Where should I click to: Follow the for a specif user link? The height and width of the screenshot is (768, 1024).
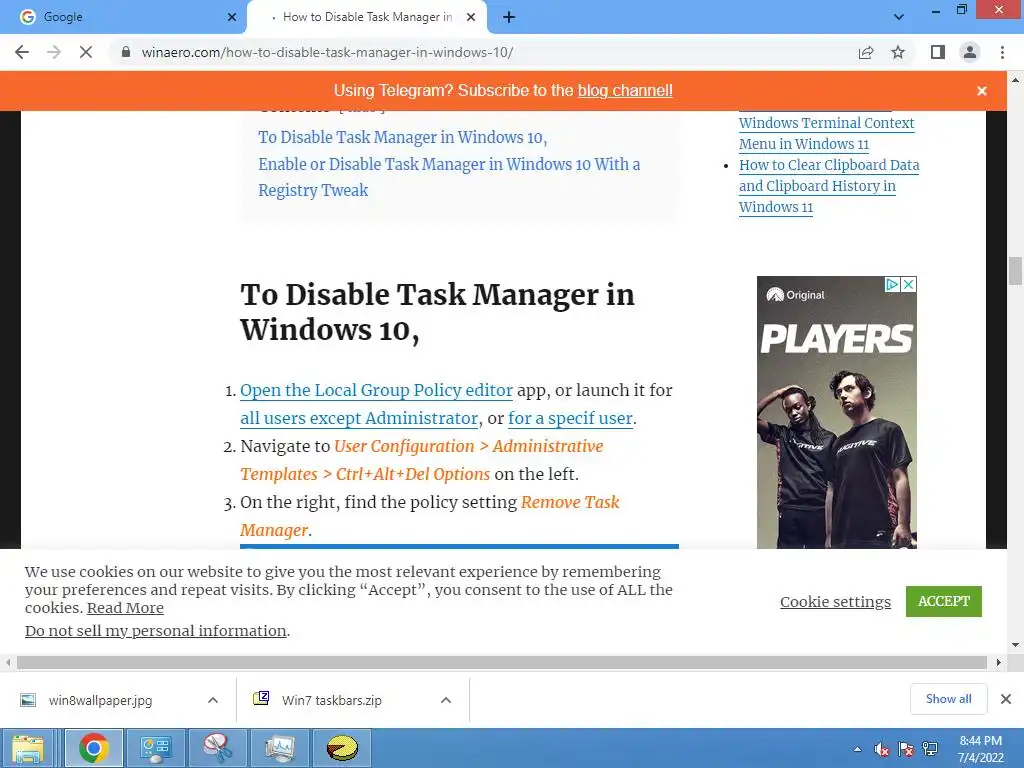(570, 418)
